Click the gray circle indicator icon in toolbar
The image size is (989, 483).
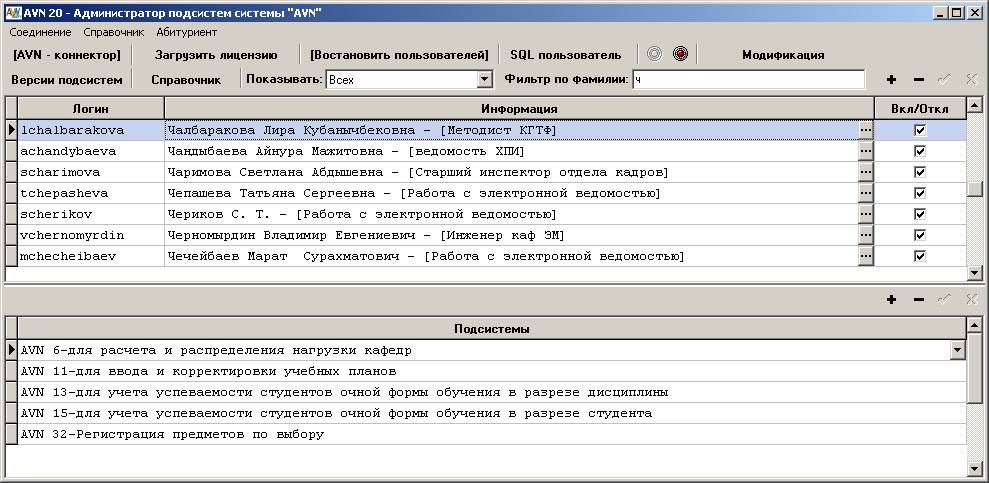tap(655, 54)
